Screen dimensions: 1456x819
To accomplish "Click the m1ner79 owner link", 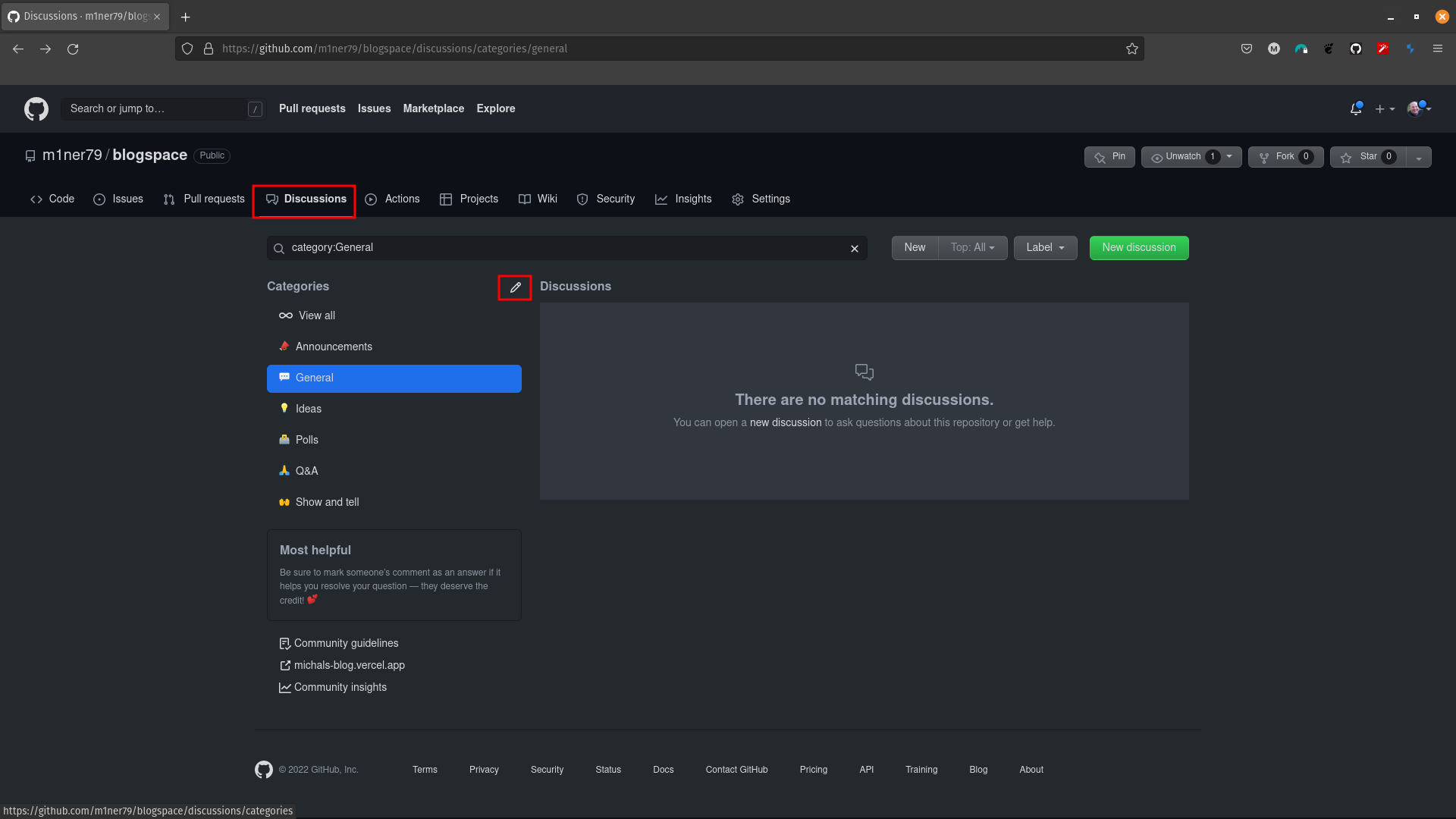I will click(72, 155).
